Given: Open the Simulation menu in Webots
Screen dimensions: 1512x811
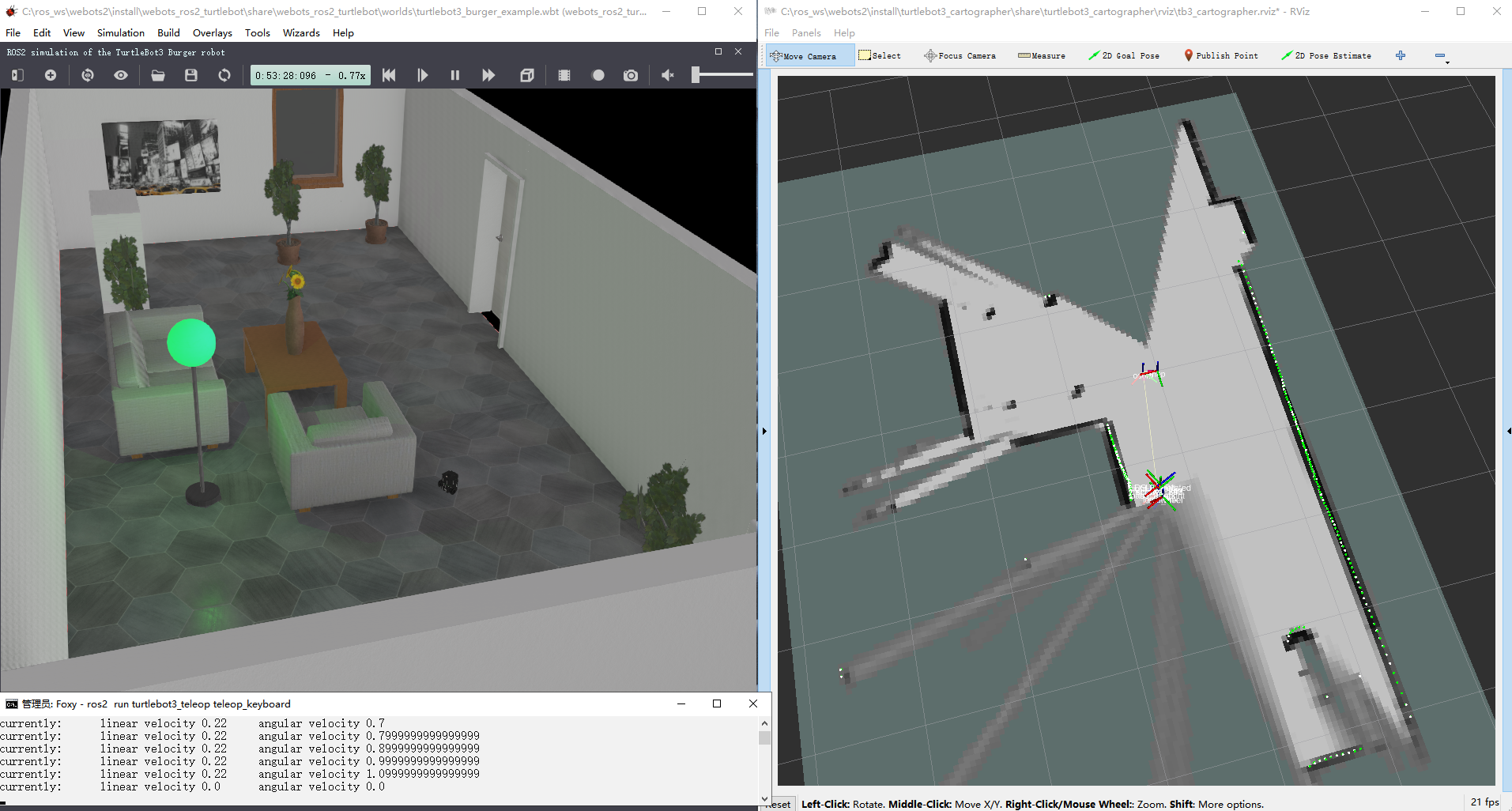Looking at the screenshot, I should tap(120, 32).
